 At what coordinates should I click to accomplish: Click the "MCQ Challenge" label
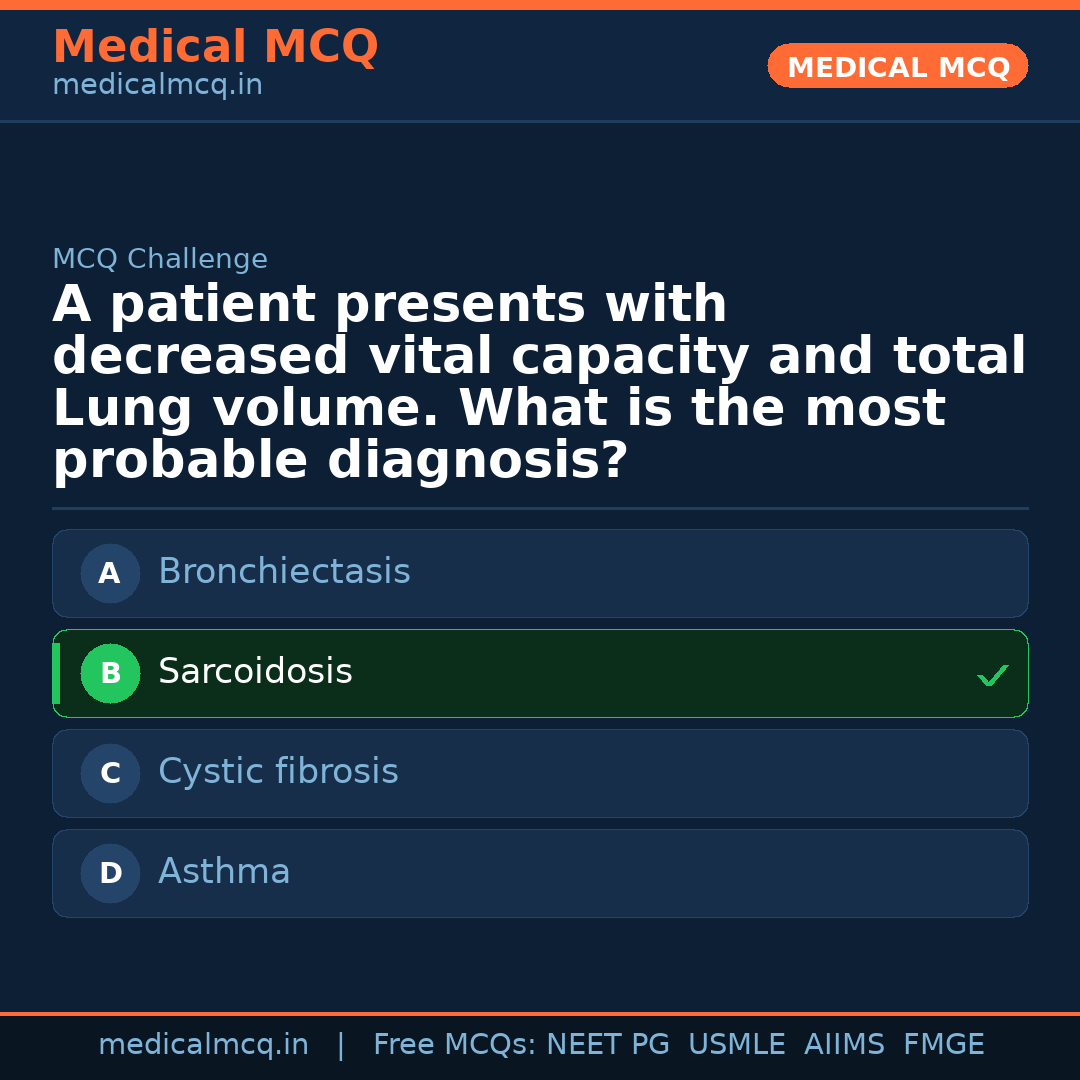click(x=160, y=260)
